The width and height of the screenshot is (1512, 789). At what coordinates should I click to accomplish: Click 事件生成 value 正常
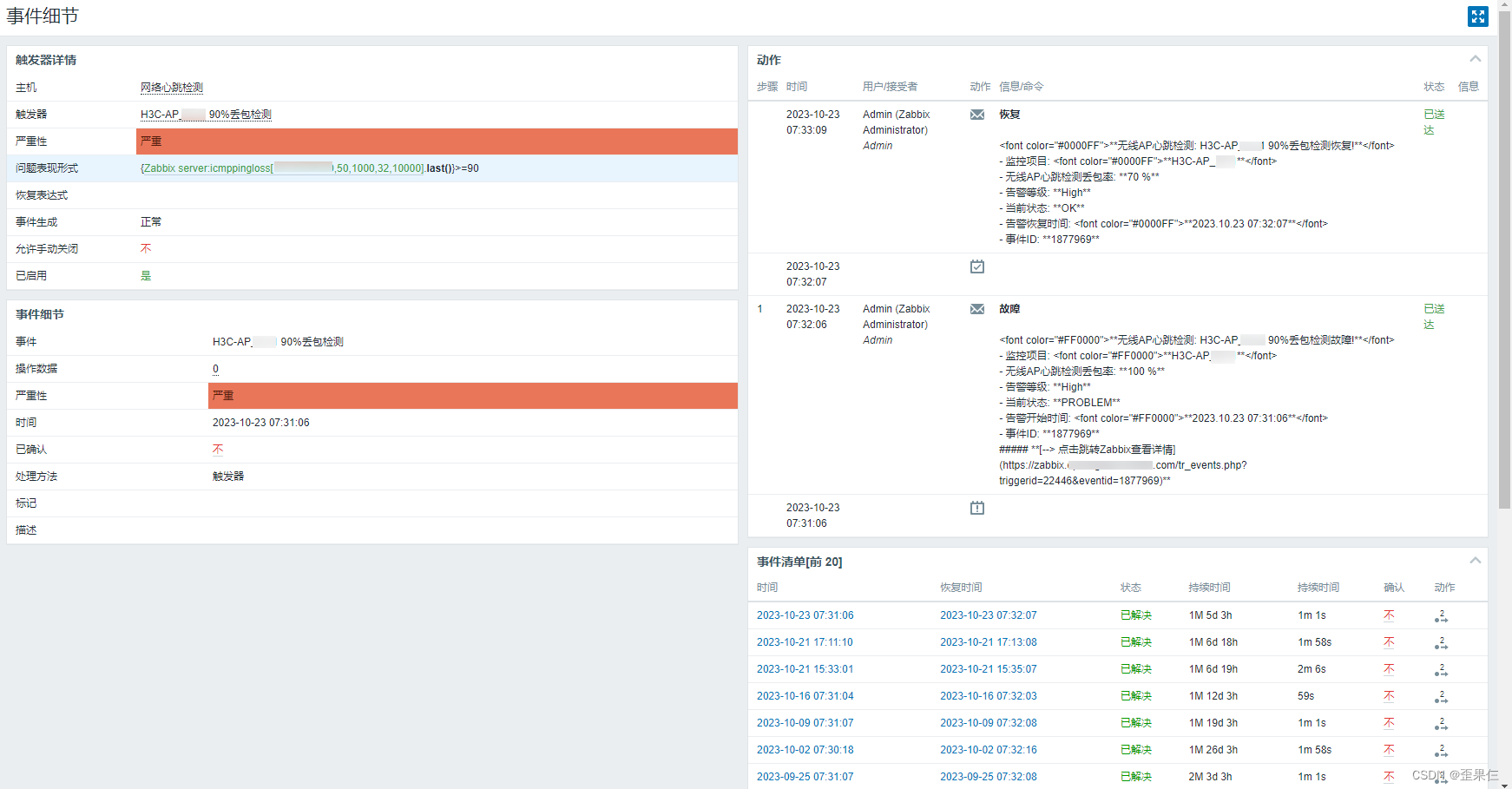click(151, 222)
